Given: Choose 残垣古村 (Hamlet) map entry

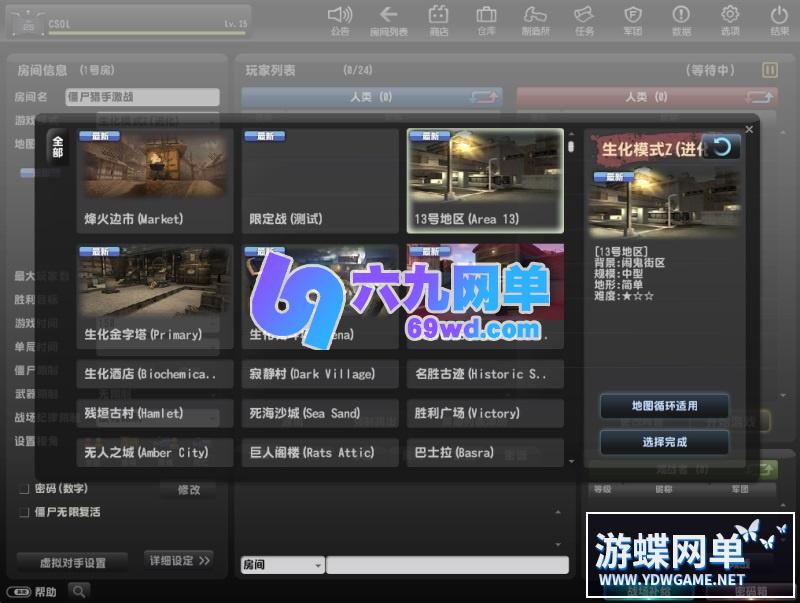Looking at the screenshot, I should click(155, 413).
